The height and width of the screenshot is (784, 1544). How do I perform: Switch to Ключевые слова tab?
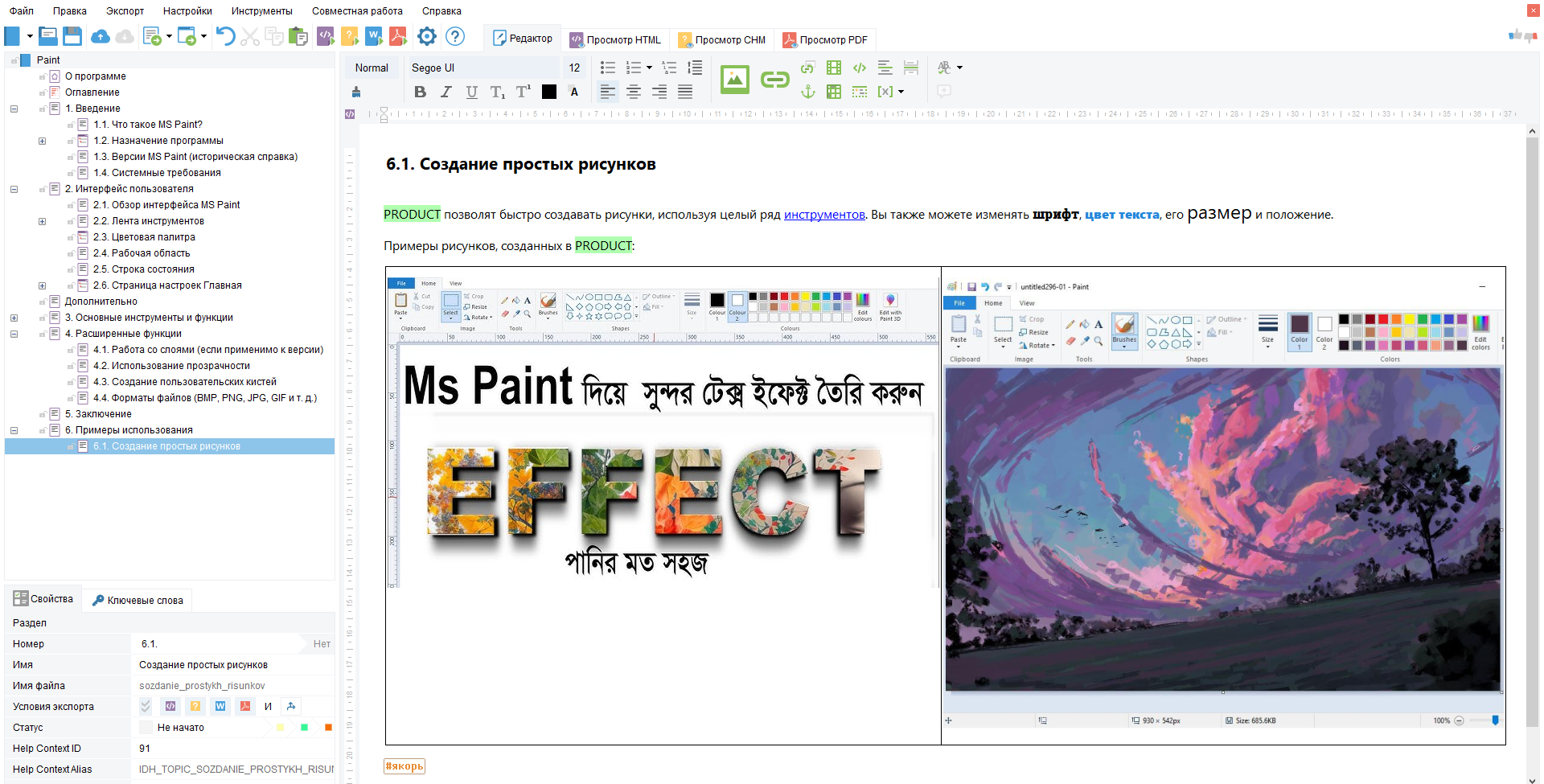138,600
